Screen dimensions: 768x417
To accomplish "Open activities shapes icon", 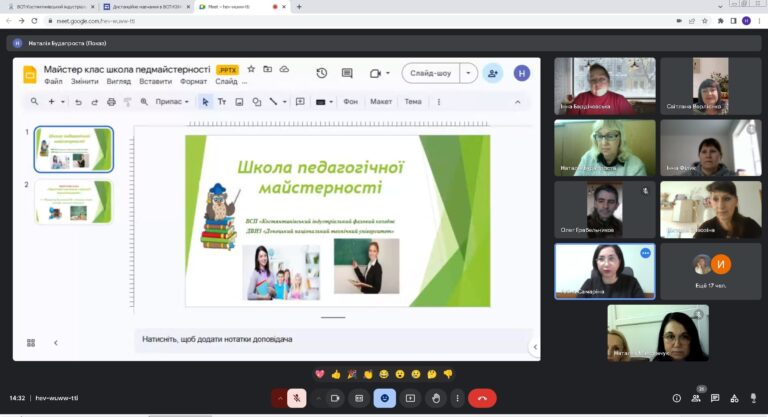I will (x=734, y=398).
